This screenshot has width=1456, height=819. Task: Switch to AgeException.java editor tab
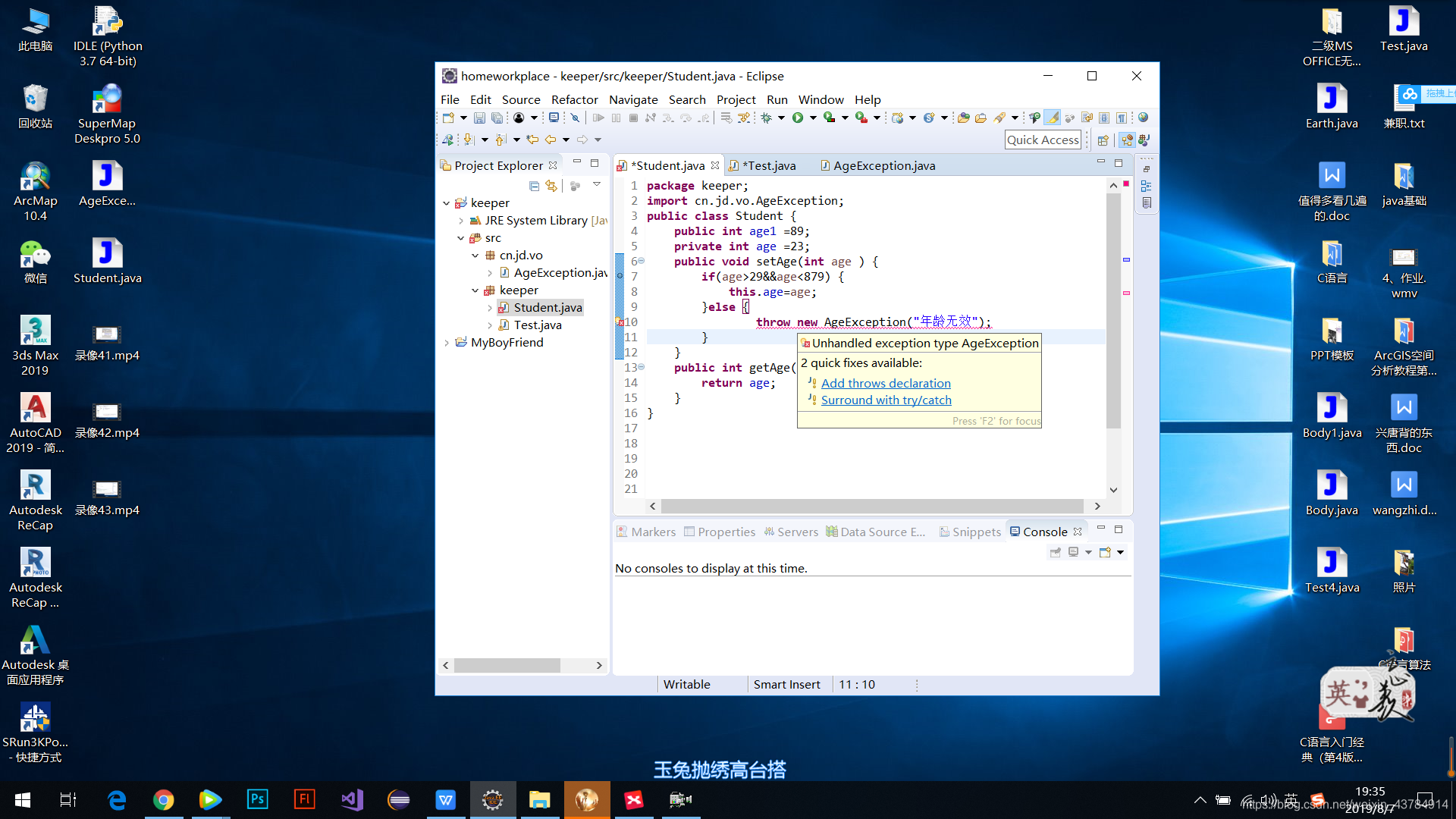(877, 166)
